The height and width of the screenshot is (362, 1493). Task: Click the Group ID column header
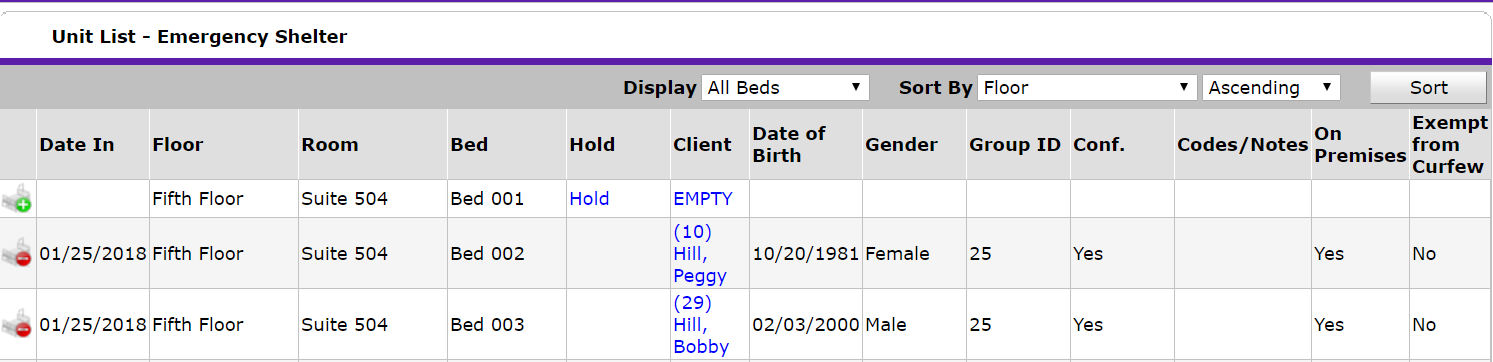point(1015,144)
